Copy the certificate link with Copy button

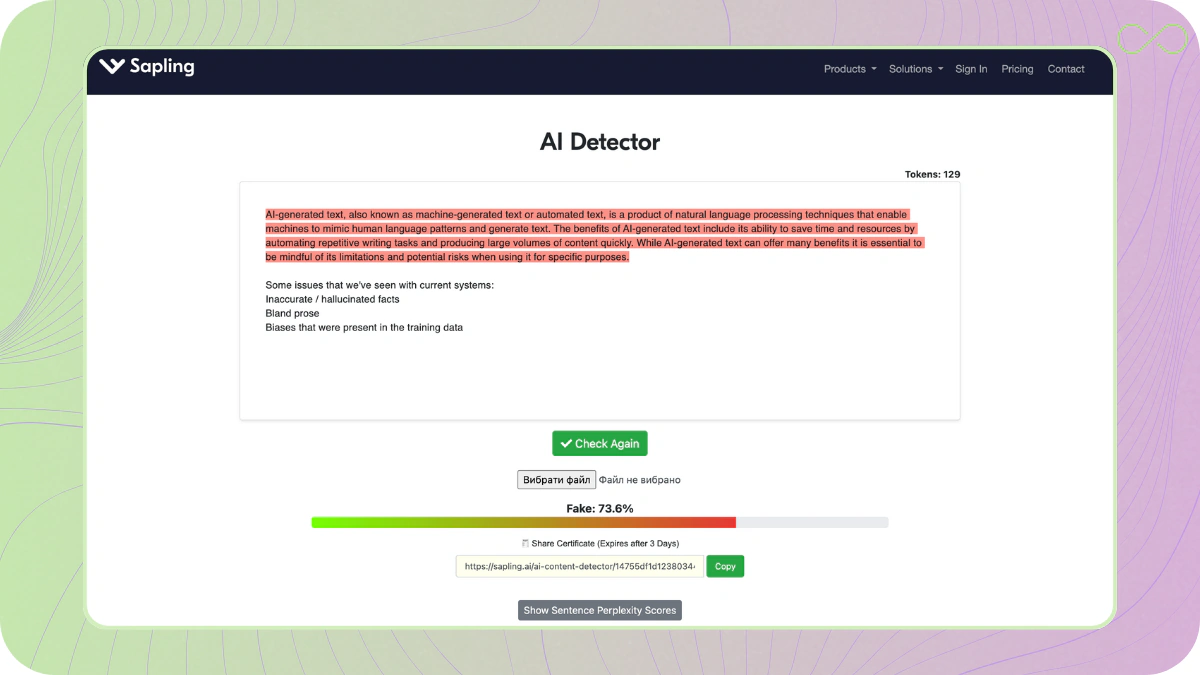[x=725, y=566]
